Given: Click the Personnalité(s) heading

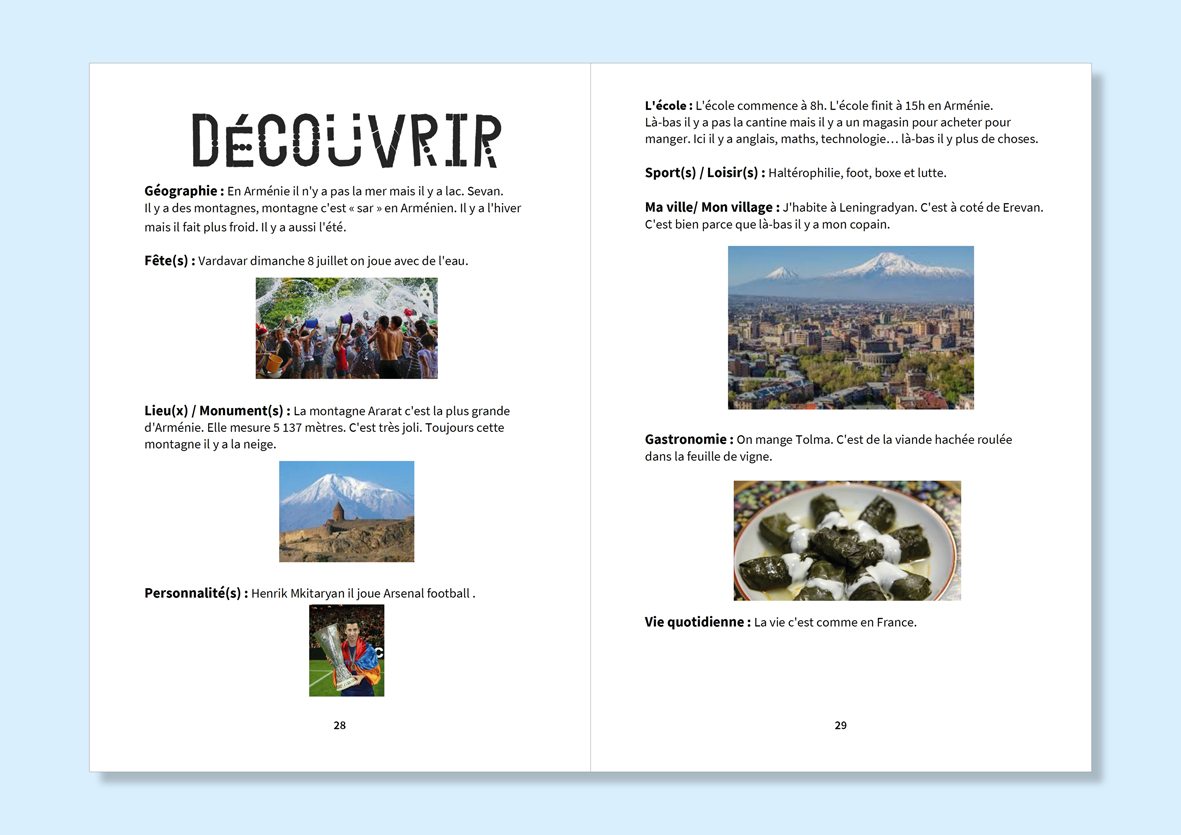Looking at the screenshot, I should coord(196,593).
